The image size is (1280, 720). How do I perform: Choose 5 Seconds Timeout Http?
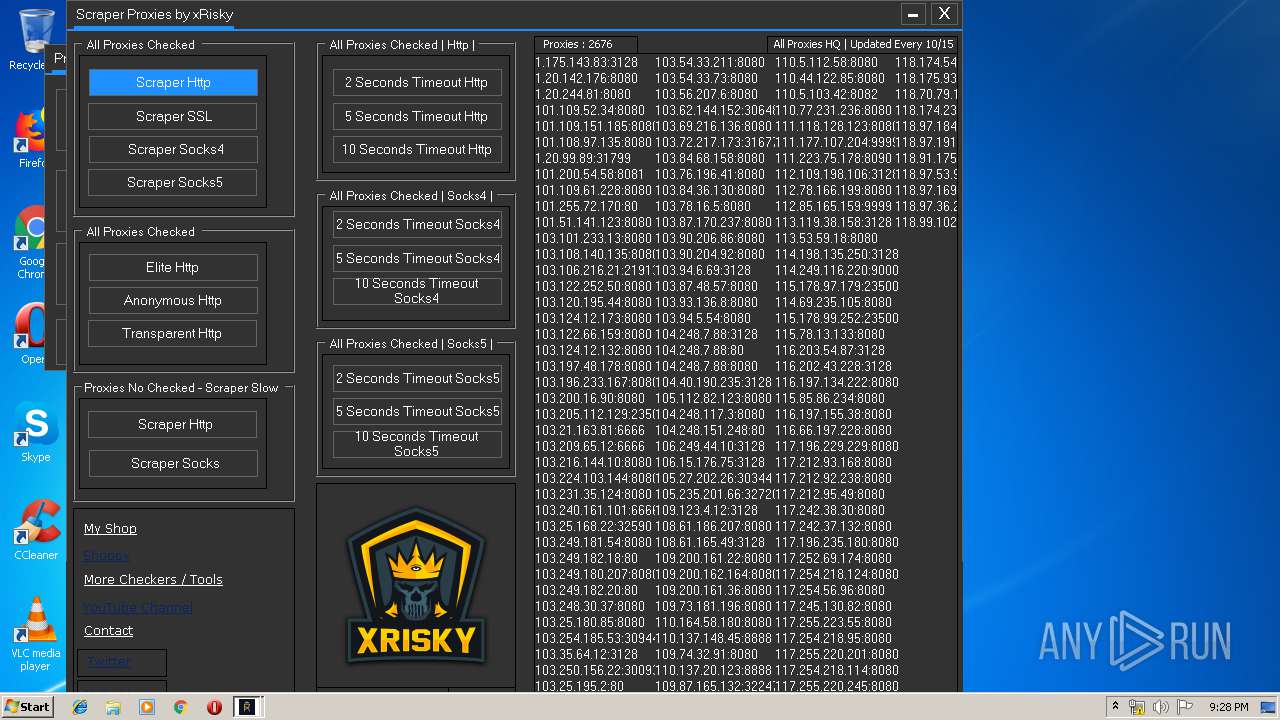click(417, 116)
